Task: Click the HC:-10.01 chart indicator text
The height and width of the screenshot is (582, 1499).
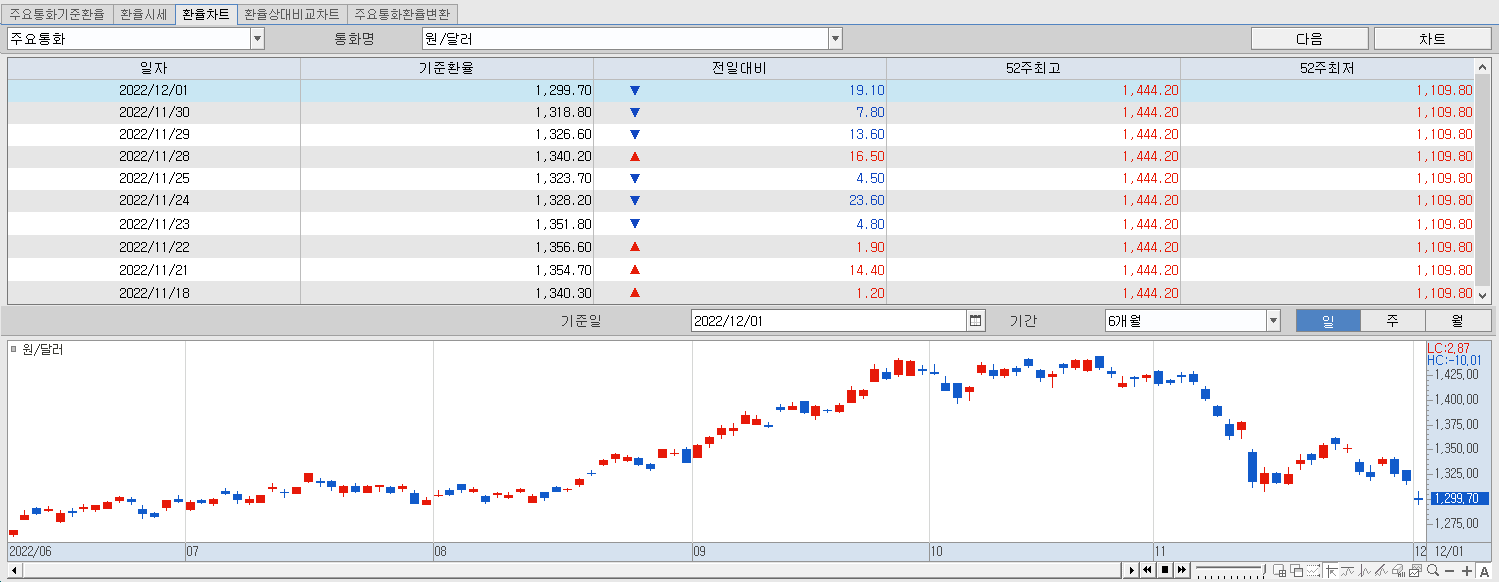Action: tap(1455, 360)
